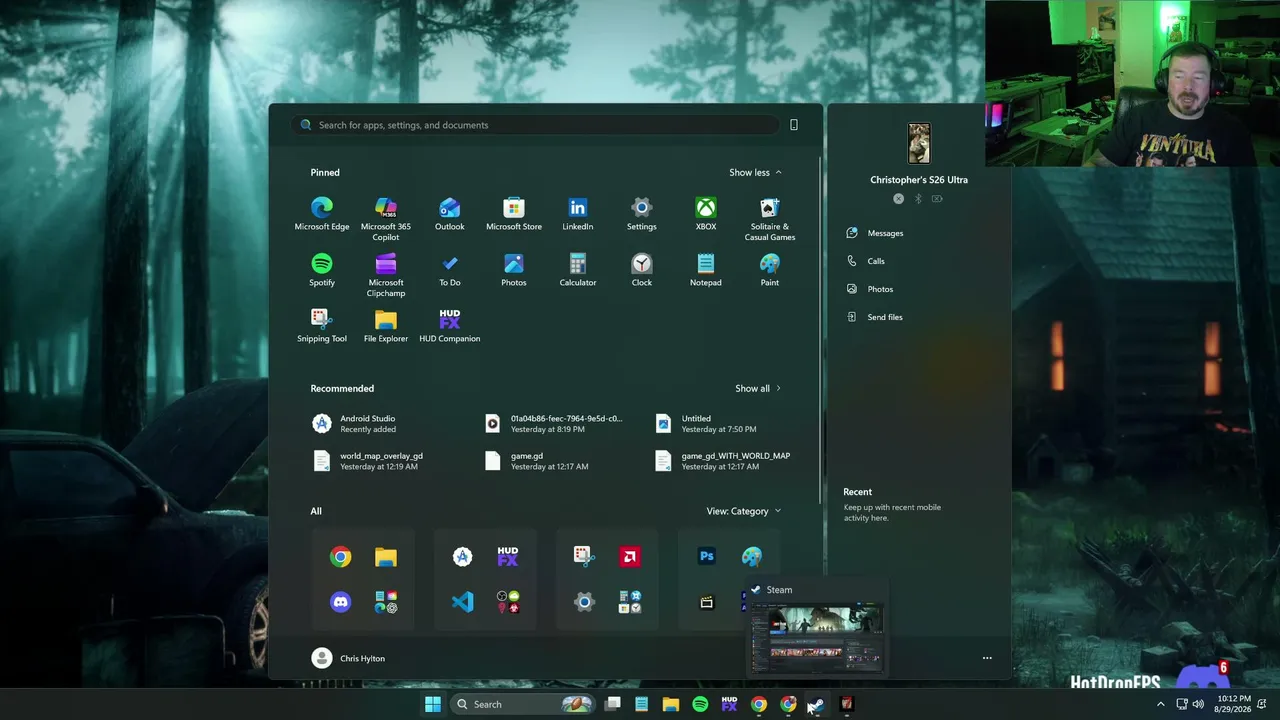
Task: Expand Recommended with Show all
Action: click(x=758, y=388)
